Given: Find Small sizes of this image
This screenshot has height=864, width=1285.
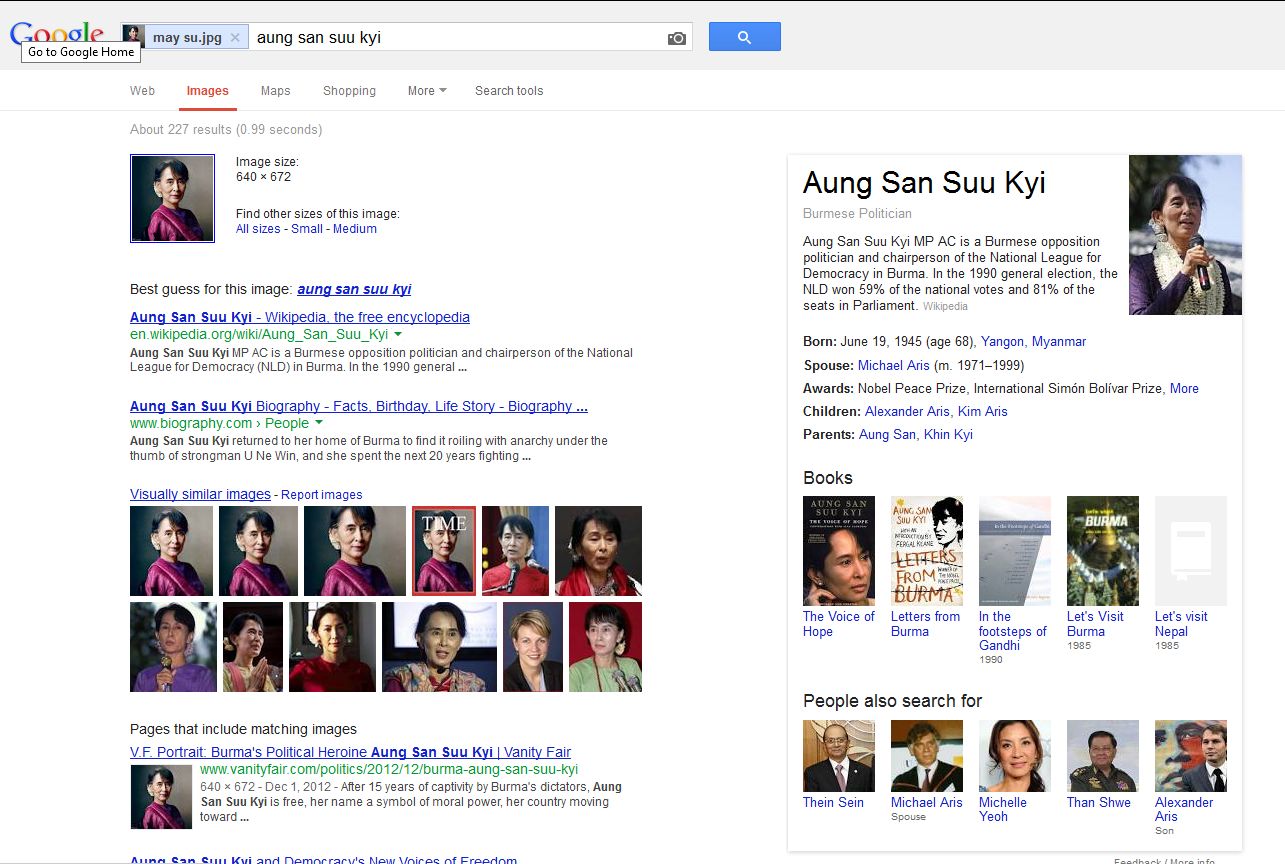Looking at the screenshot, I should [307, 229].
